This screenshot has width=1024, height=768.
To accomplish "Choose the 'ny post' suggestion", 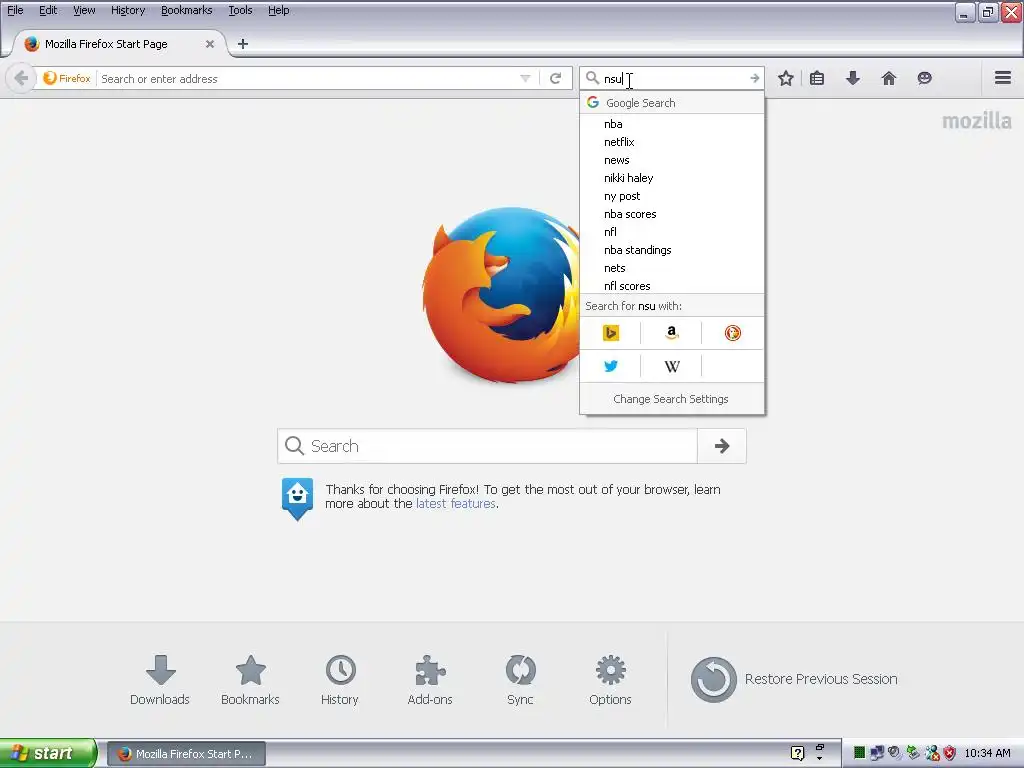I will pos(671,196).
